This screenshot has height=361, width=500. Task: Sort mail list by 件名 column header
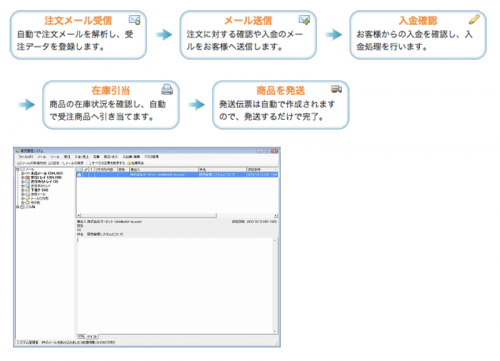222,169
